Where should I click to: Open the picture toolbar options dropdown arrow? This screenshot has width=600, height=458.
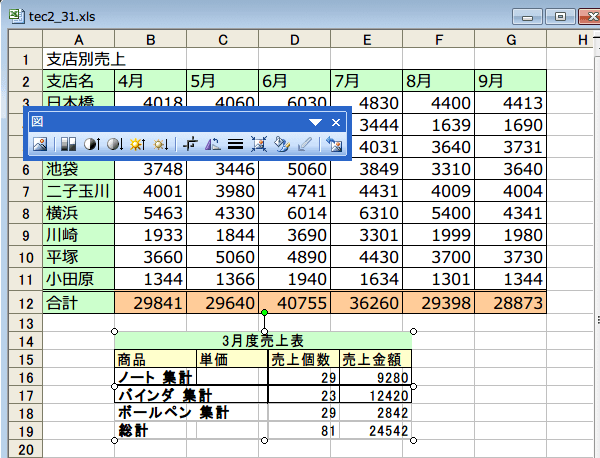pos(317,122)
